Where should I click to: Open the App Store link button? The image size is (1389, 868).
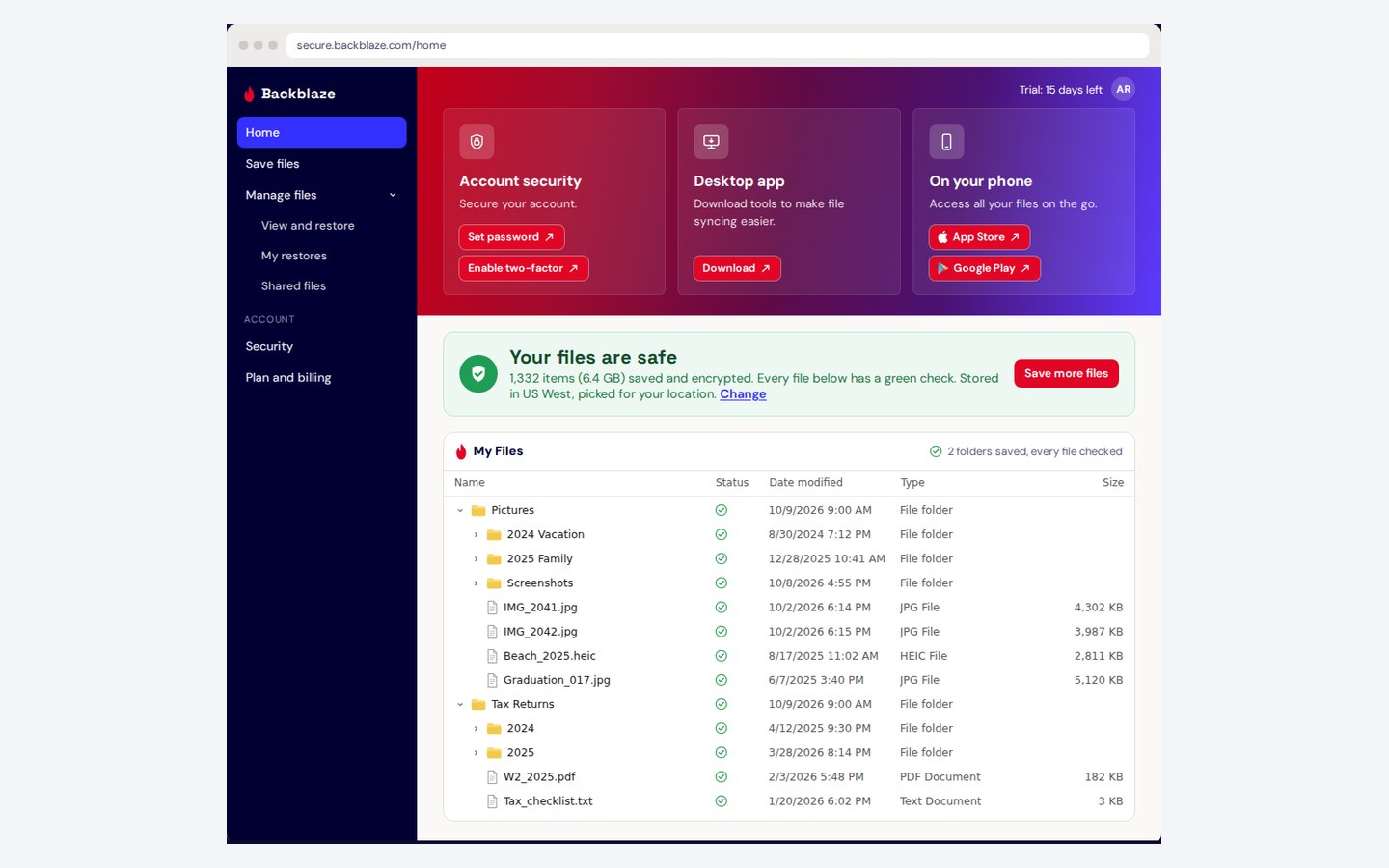979,237
